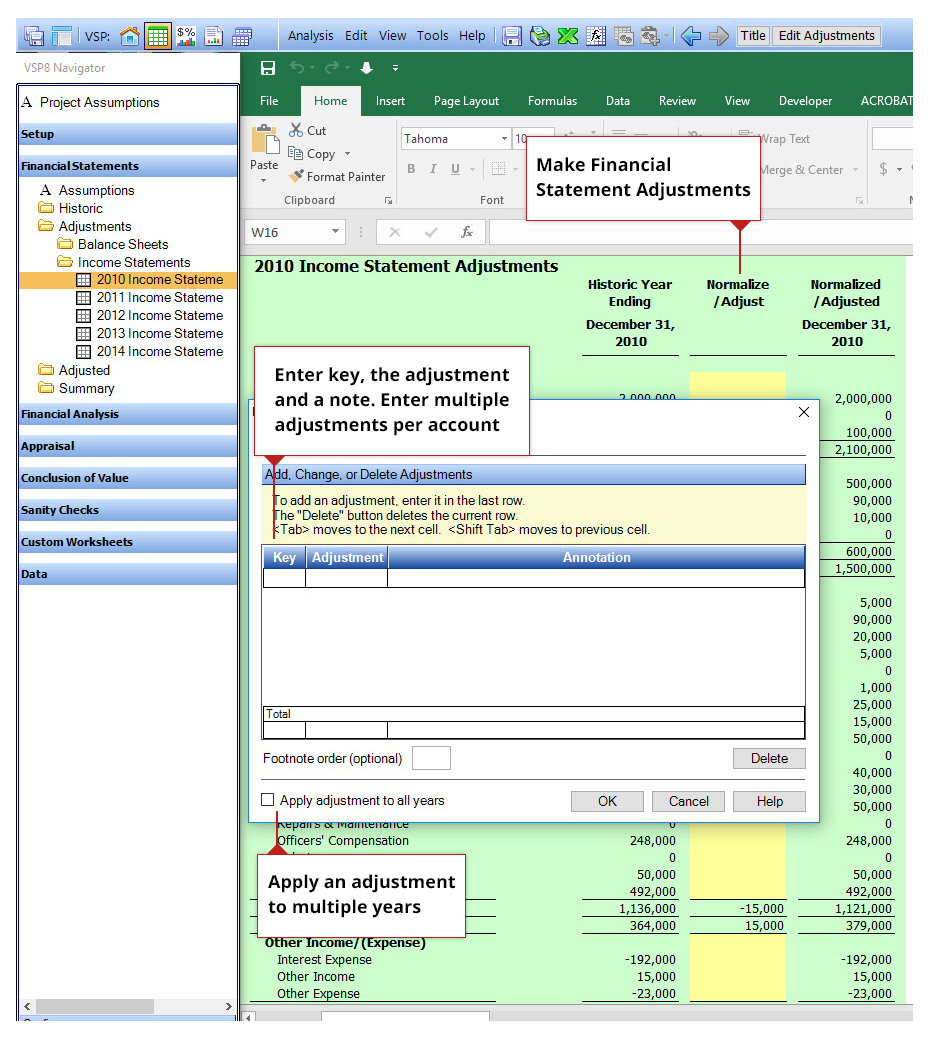928x1038 pixels.
Task: Expand the Sanity Checks section
Action: coord(128,510)
